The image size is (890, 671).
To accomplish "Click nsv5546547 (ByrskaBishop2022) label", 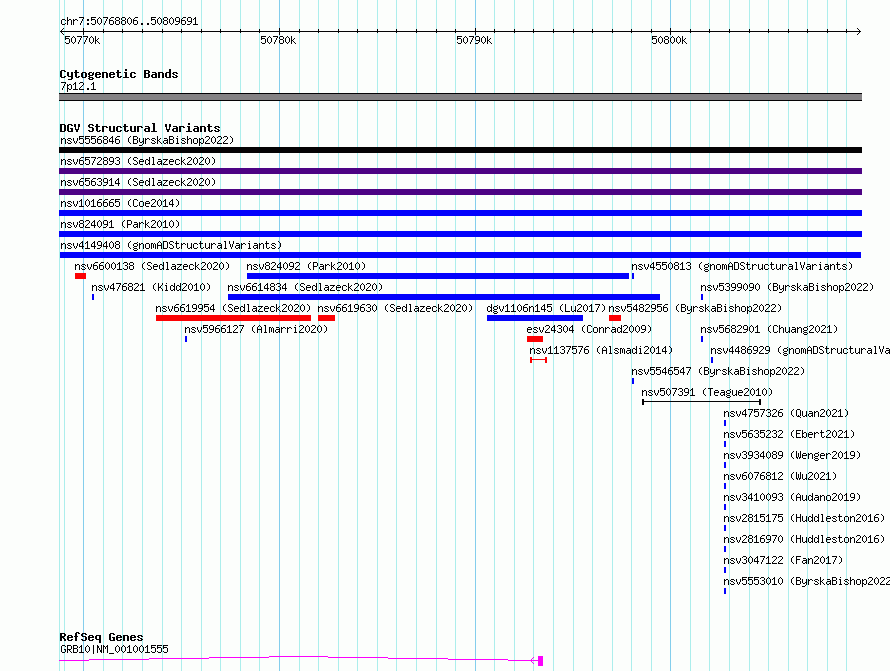I will click(x=718, y=371).
